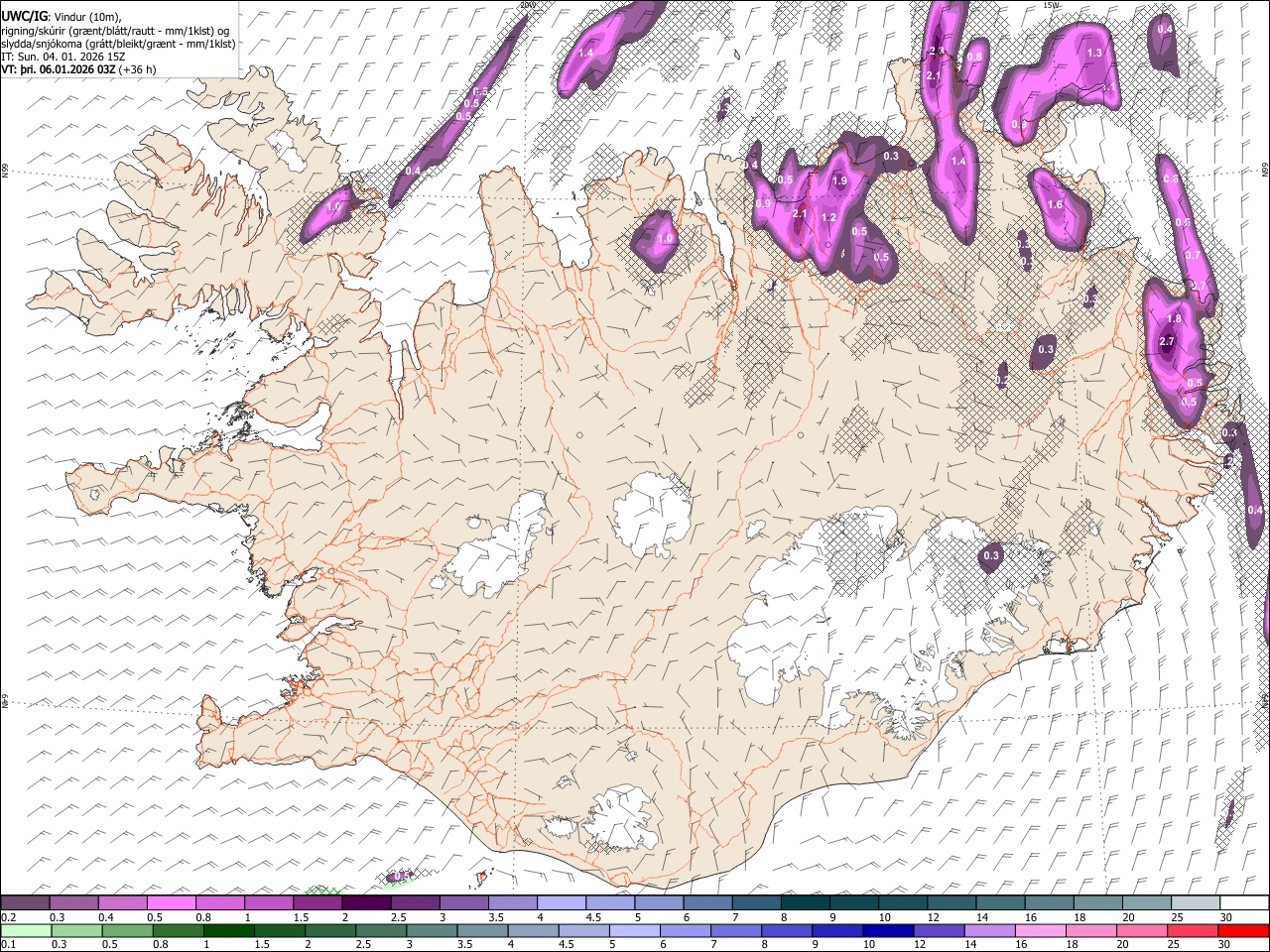
Task: Click the 0.8 precipitation value label near the north coast
Action: pyautogui.click(x=974, y=58)
